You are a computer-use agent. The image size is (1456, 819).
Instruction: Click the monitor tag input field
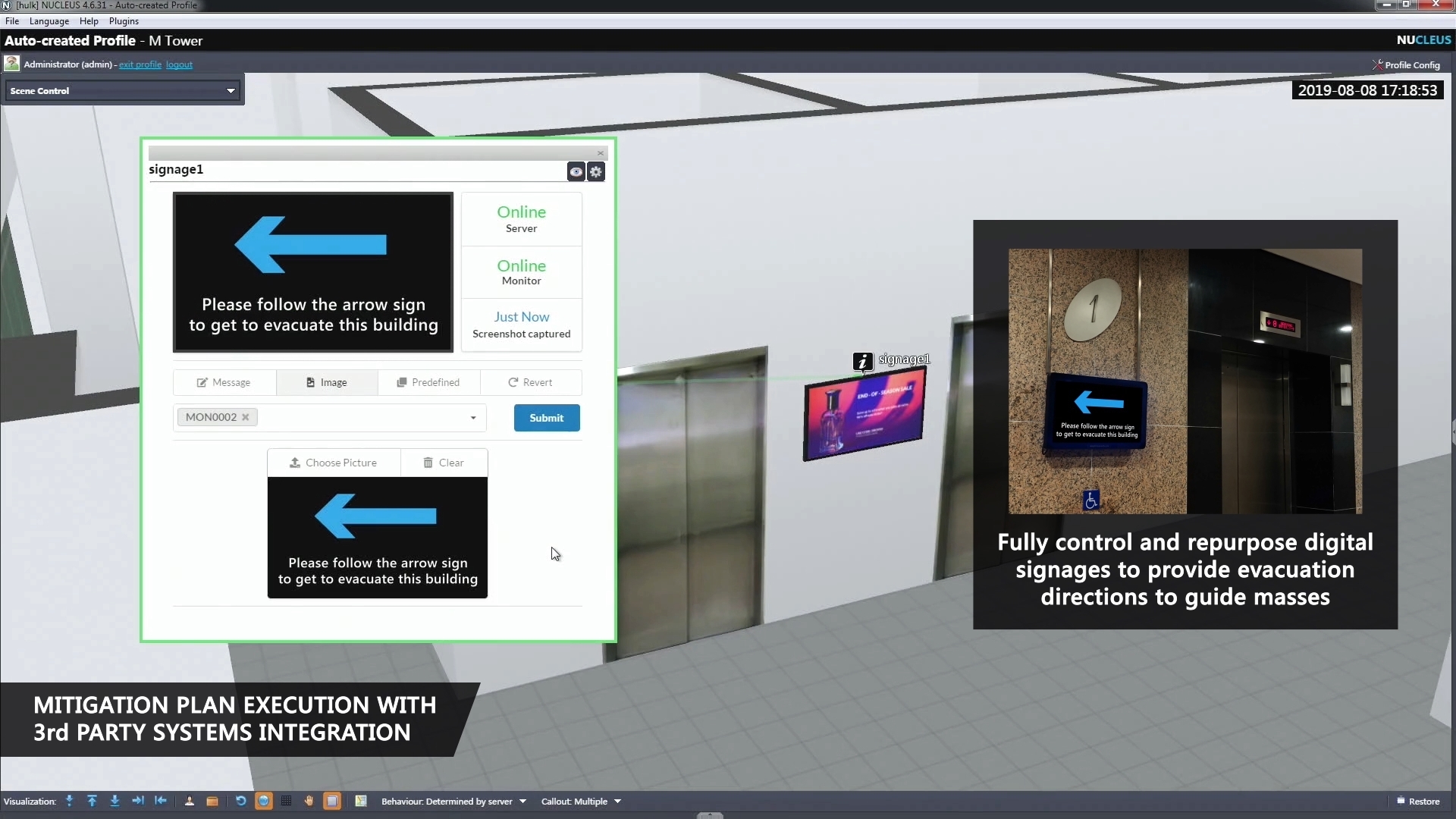point(330,418)
